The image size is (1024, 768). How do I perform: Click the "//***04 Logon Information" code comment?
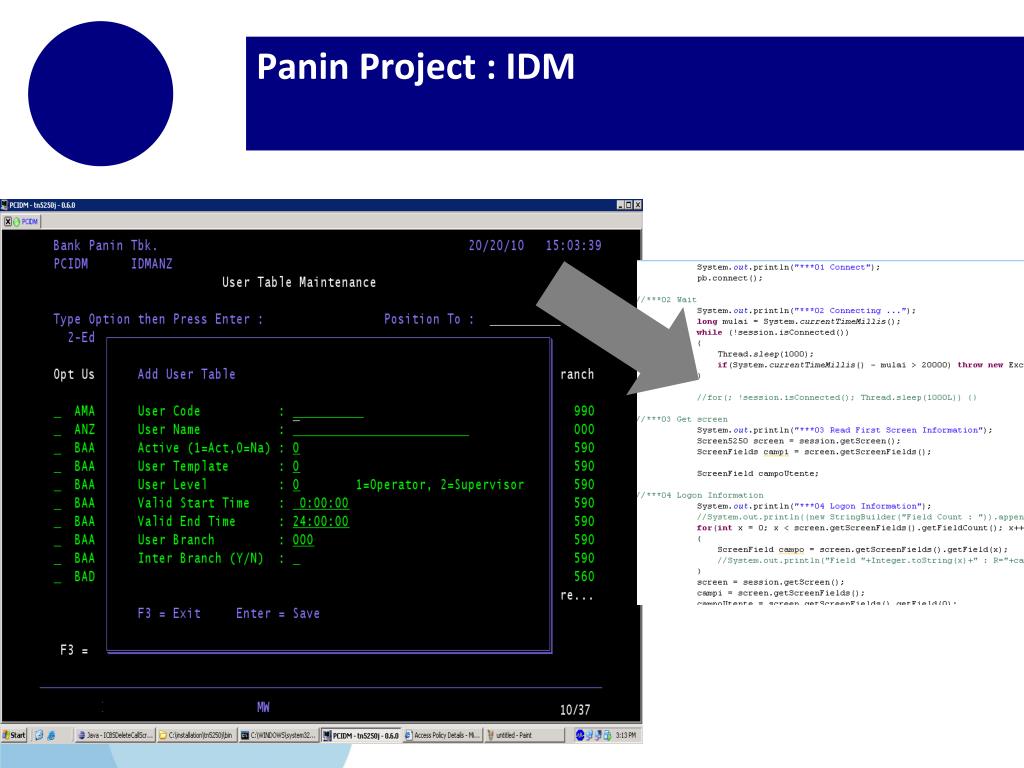pos(701,495)
